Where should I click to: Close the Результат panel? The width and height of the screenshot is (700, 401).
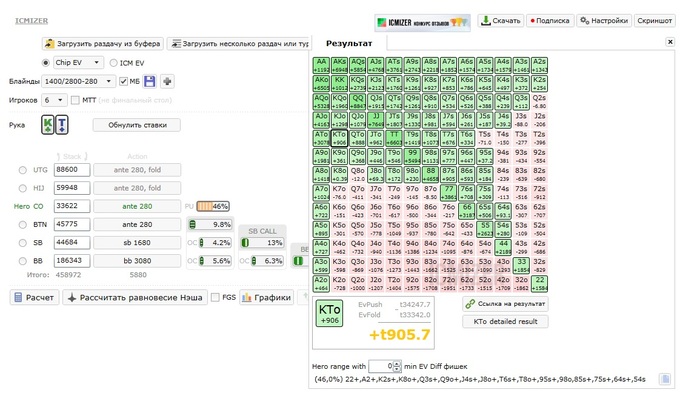(x=670, y=42)
